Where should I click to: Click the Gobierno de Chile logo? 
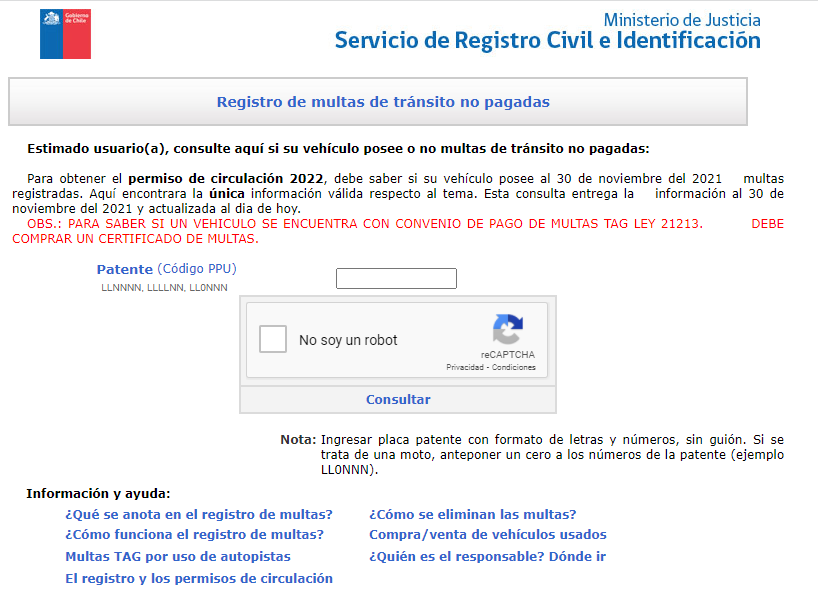[x=64, y=34]
